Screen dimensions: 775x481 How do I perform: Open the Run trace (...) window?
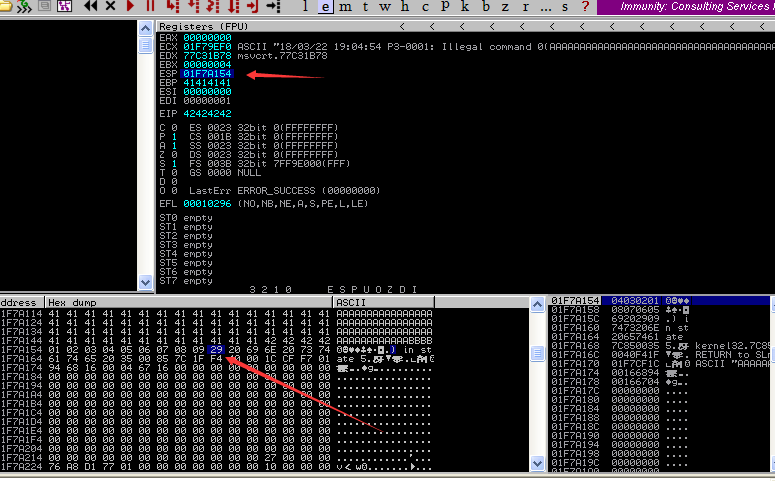pyautogui.click(x=546, y=7)
